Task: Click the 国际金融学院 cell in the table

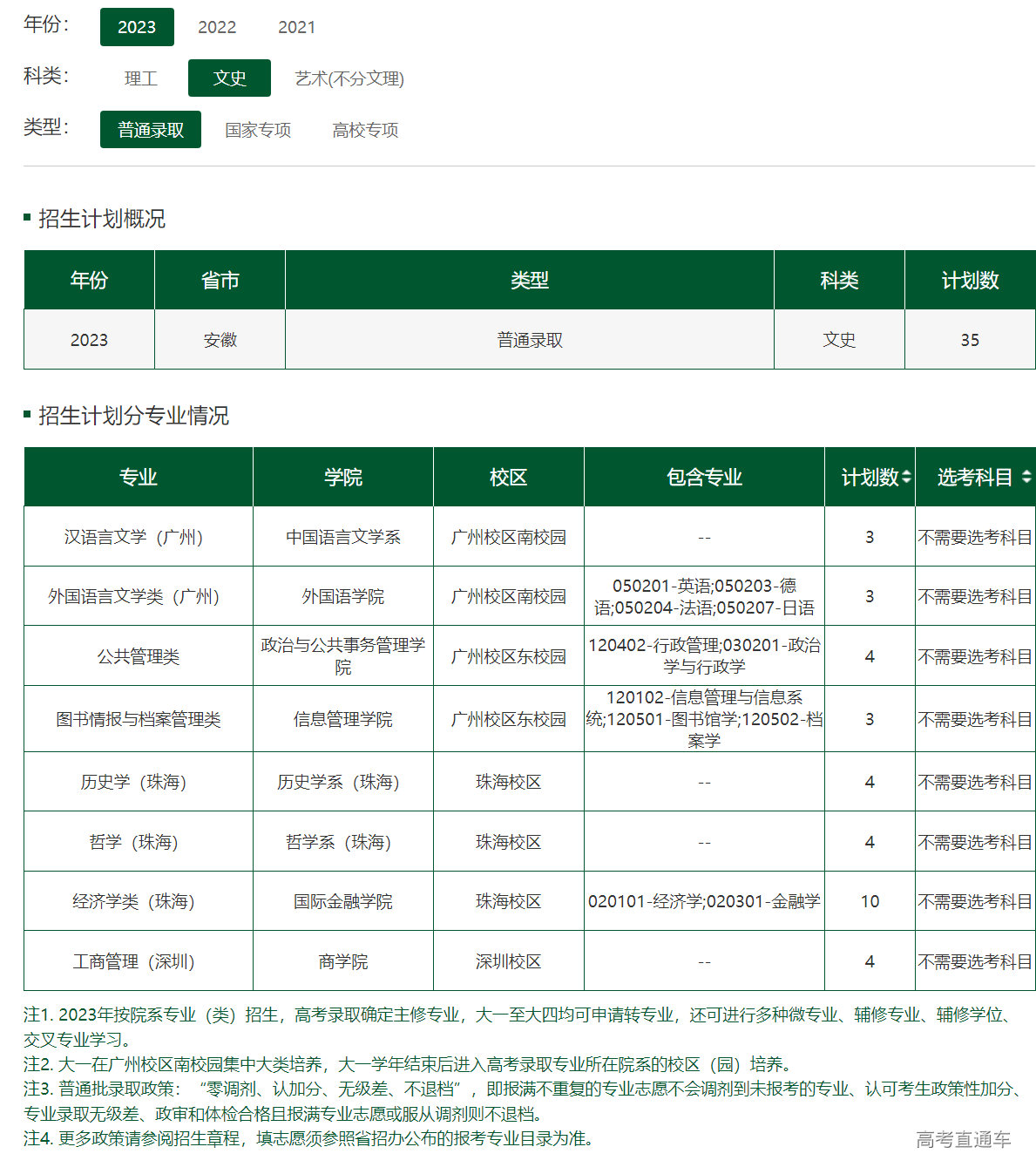Action: coord(343,901)
